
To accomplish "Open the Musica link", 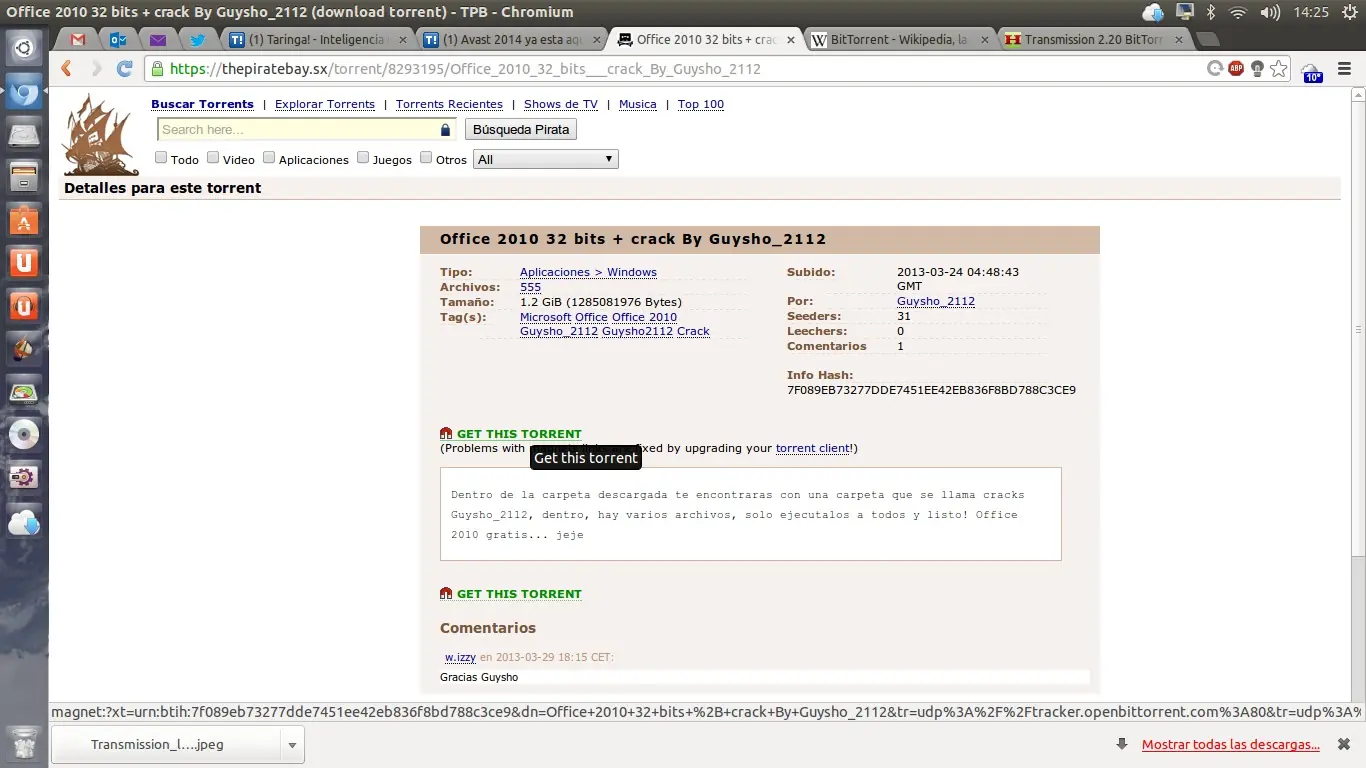I will 638,104.
